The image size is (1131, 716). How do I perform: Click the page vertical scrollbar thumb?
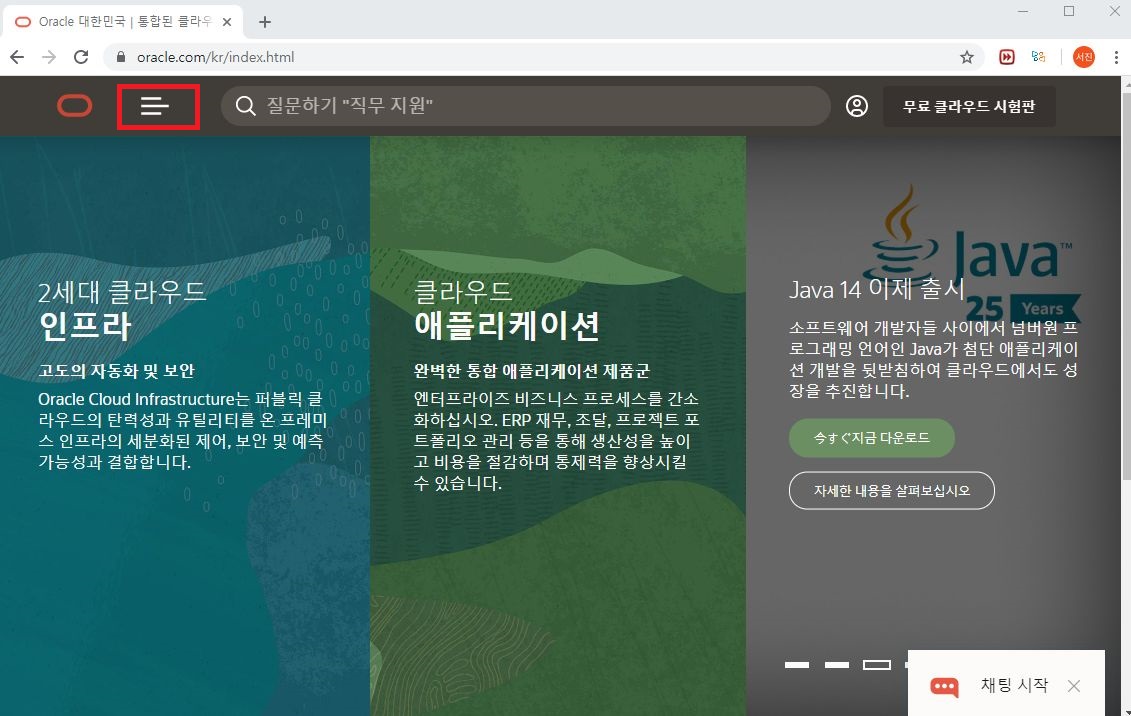coord(1126,285)
